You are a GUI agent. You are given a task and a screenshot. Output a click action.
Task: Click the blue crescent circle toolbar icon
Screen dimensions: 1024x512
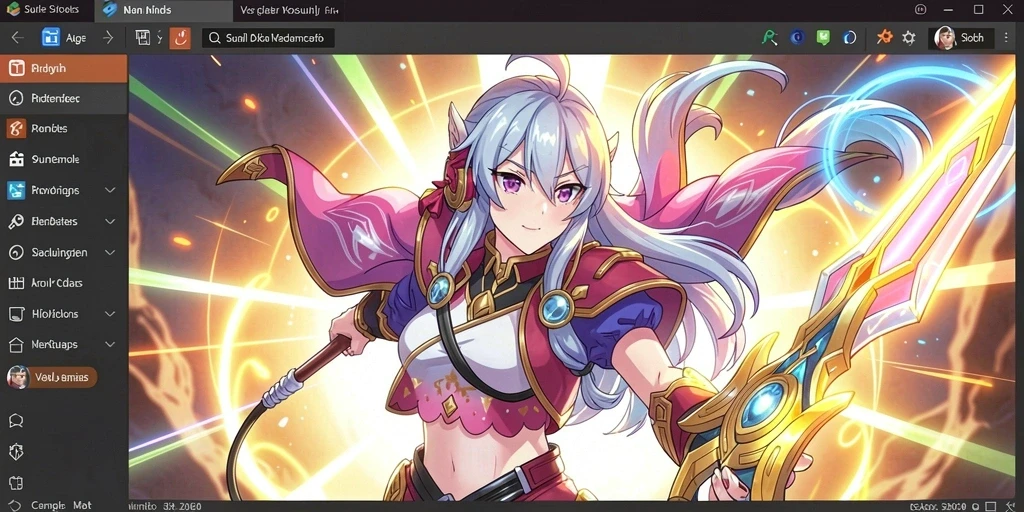tap(850, 38)
